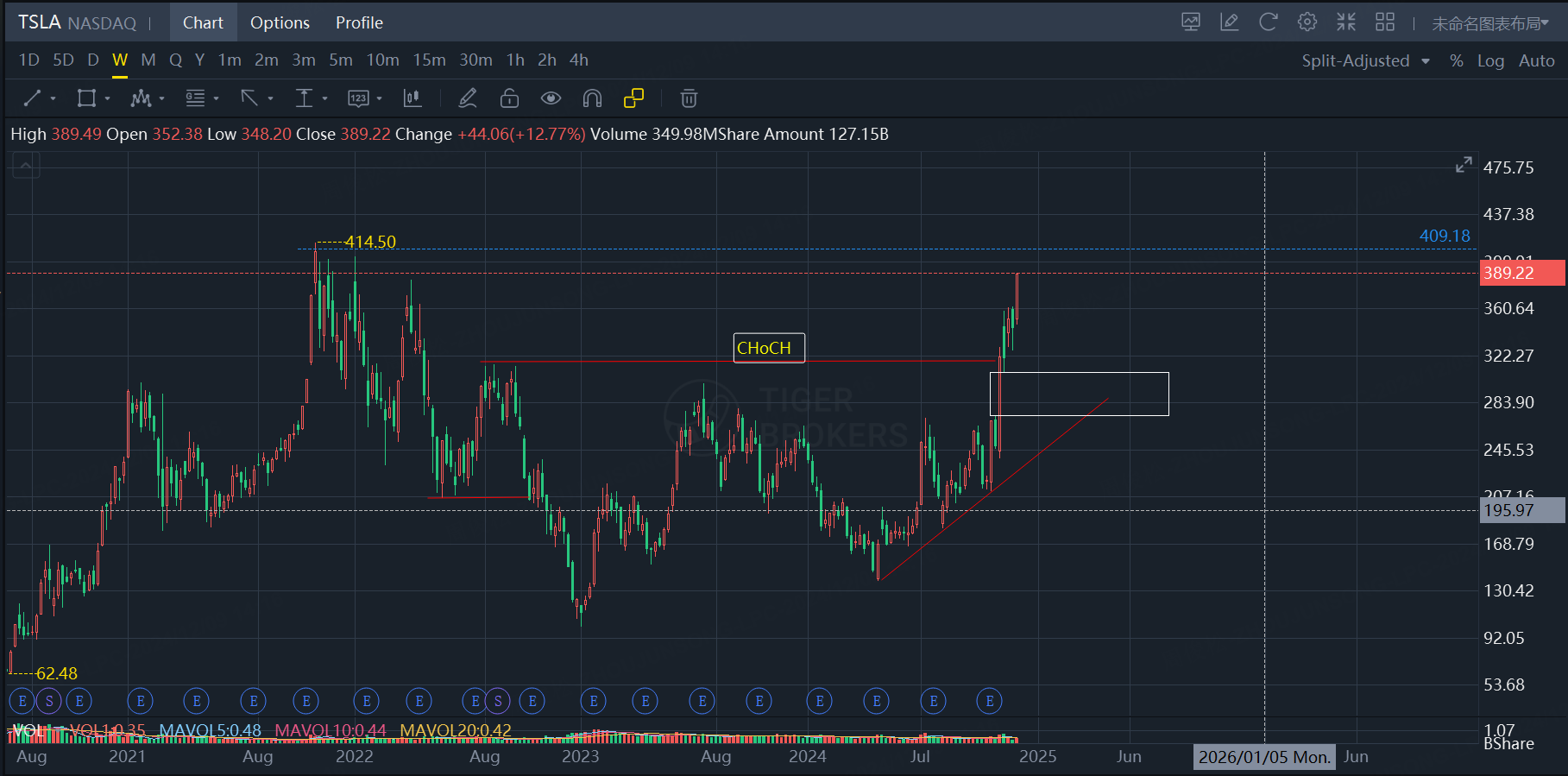Open chart settings gear
Image resolution: width=1568 pixels, height=776 pixels.
[x=1307, y=22]
